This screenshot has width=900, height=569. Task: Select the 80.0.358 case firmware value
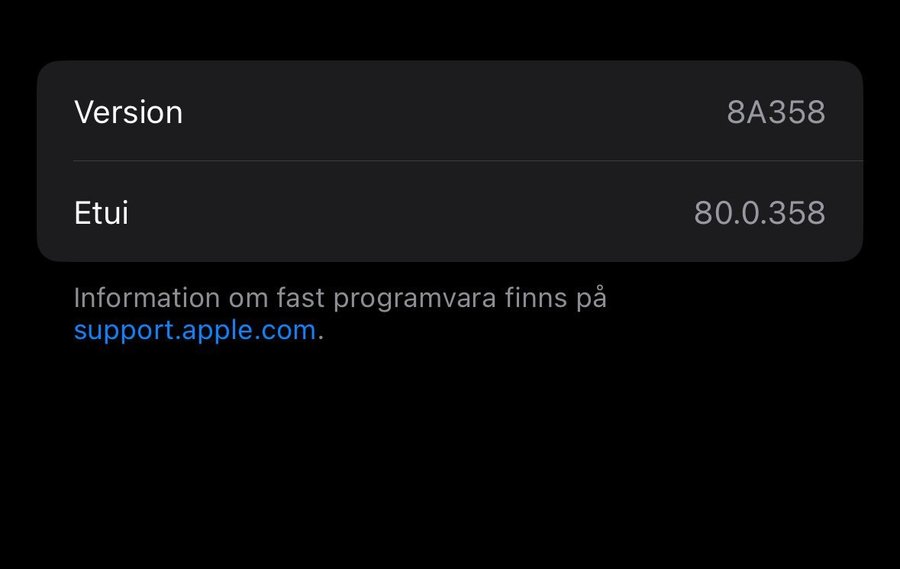[759, 213]
